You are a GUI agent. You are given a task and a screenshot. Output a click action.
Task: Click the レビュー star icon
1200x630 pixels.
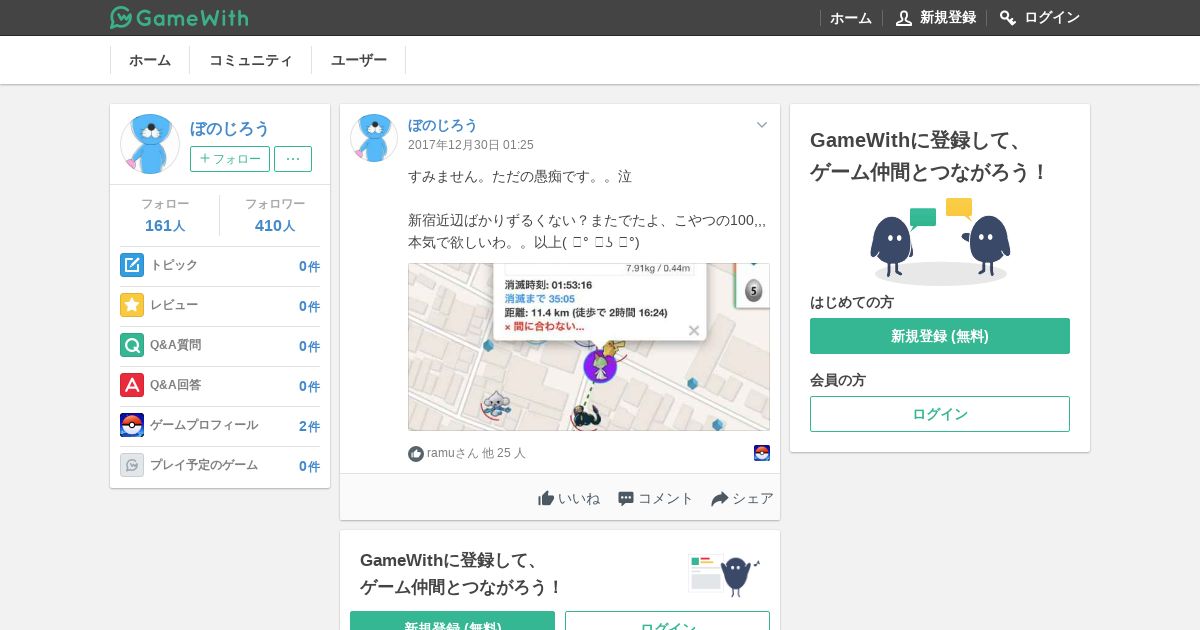(132, 305)
